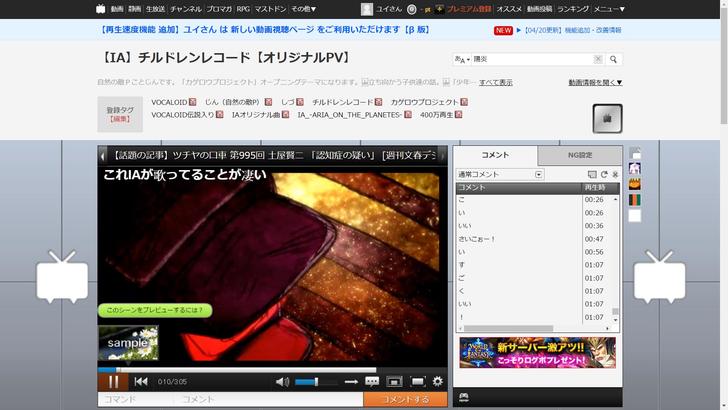Viewport: 728px width, 410px height.
Task: Pause the video playback
Action: point(113,381)
